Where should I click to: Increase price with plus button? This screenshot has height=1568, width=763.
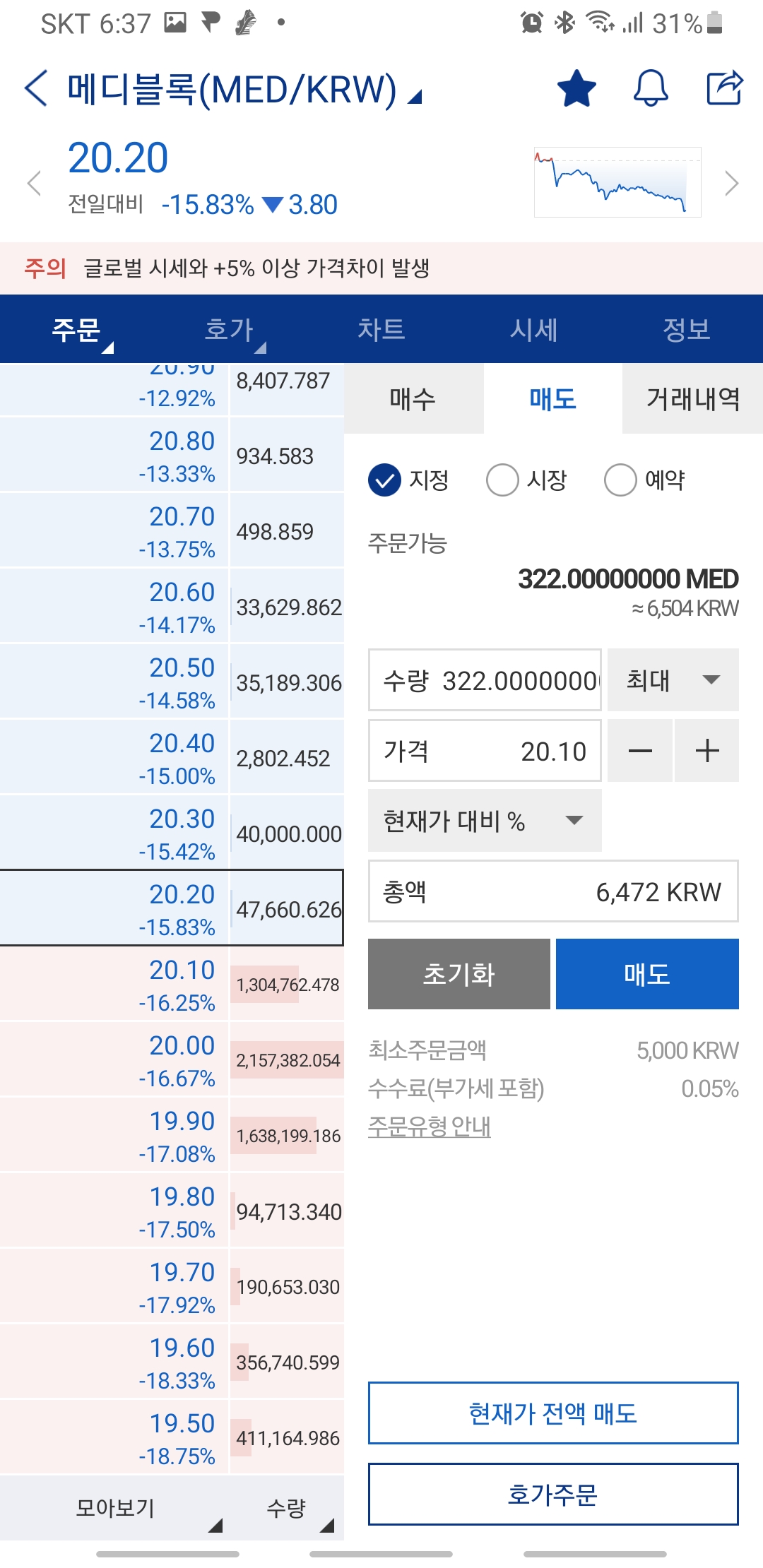click(707, 751)
